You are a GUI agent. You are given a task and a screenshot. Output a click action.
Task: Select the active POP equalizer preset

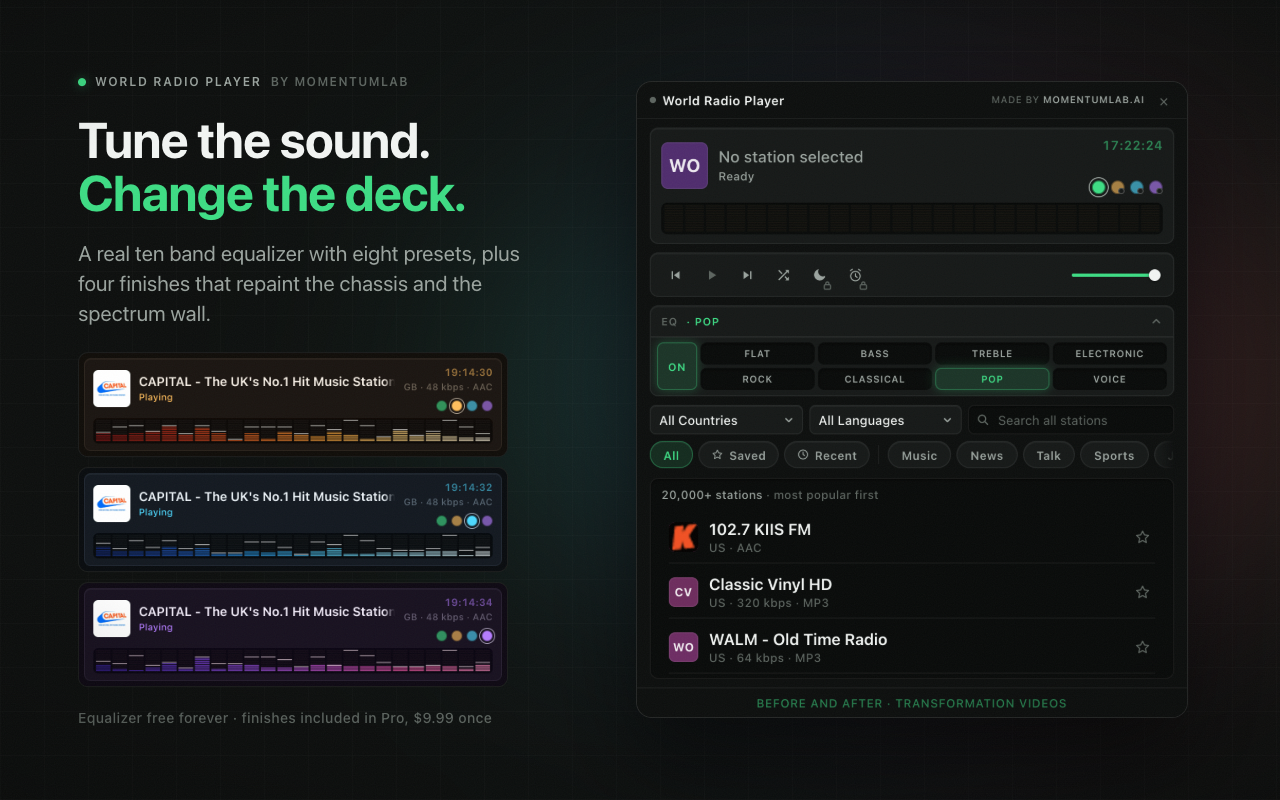[992, 379]
